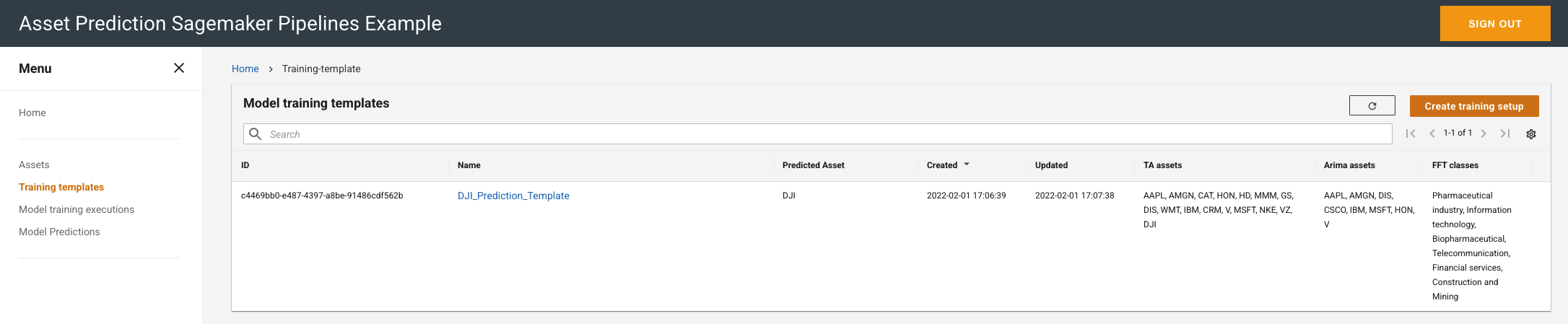Click the SIGN OUT button

(x=1495, y=24)
